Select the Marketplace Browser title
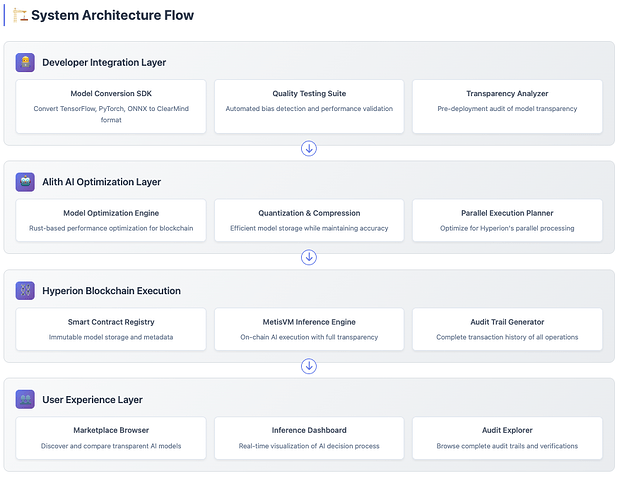Viewport: 622px width, 500px height. pyautogui.click(x=111, y=430)
